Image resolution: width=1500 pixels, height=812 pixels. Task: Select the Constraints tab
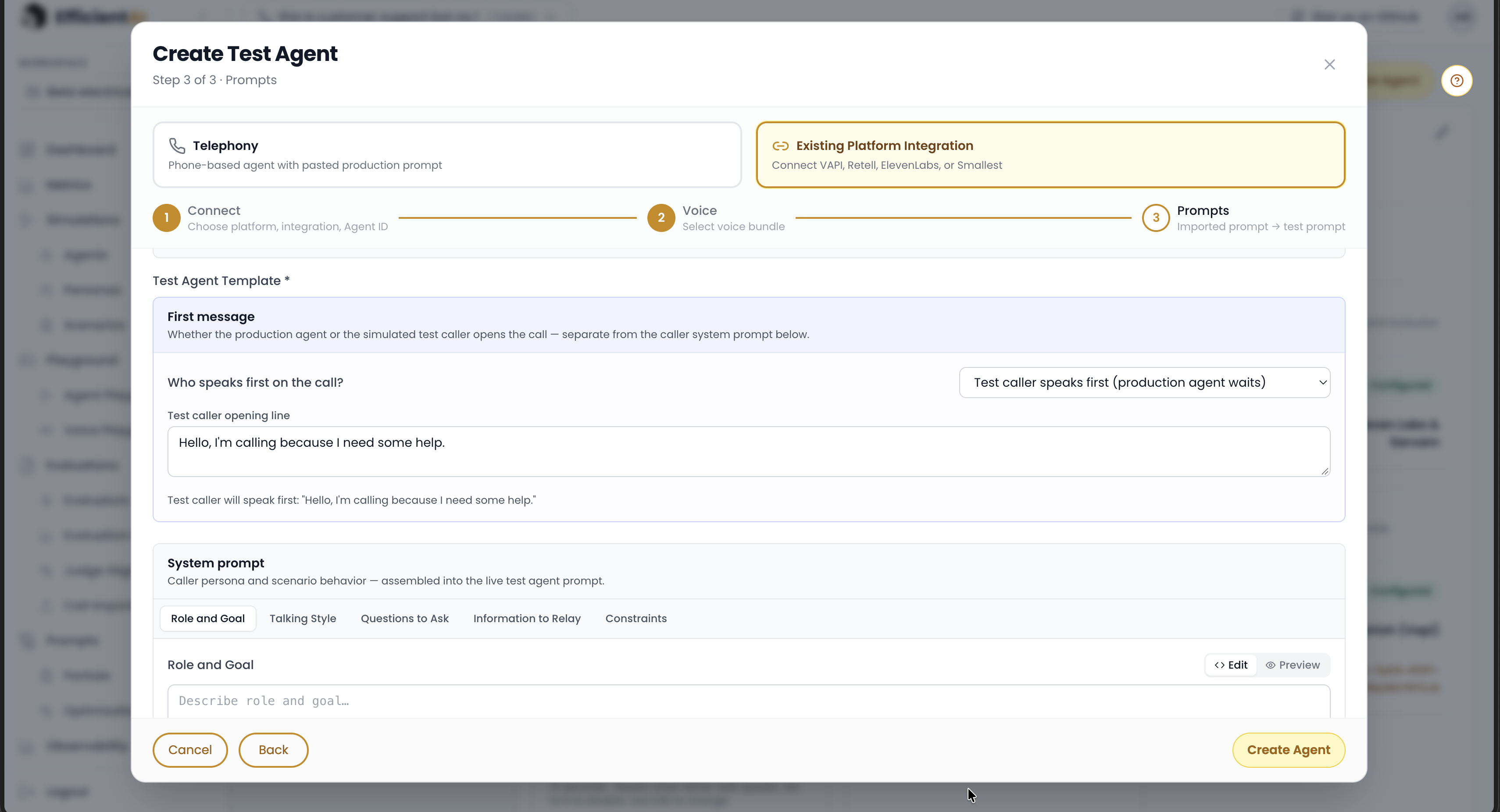coord(636,618)
